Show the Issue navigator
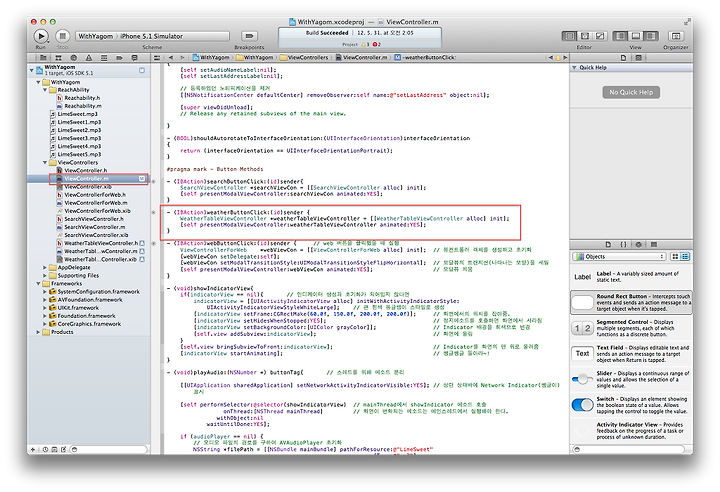720x492 pixels. (89, 58)
